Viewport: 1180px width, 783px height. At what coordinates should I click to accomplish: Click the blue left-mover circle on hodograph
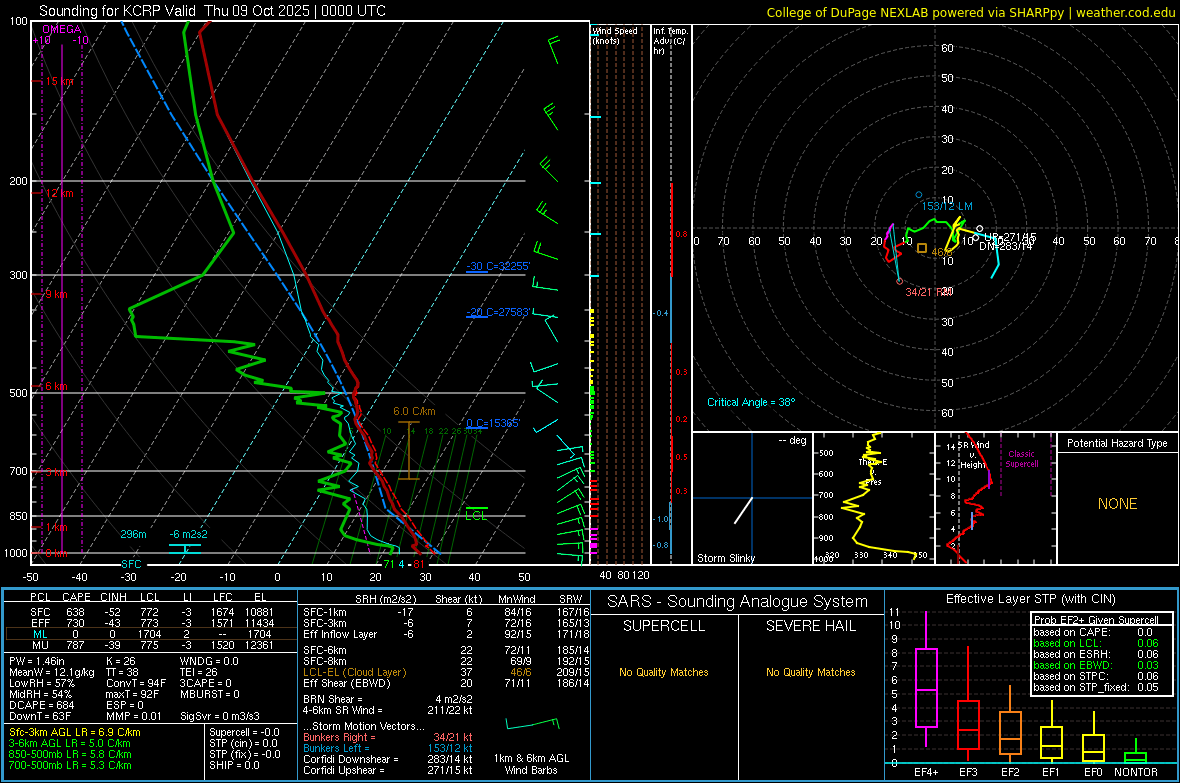pos(918,195)
